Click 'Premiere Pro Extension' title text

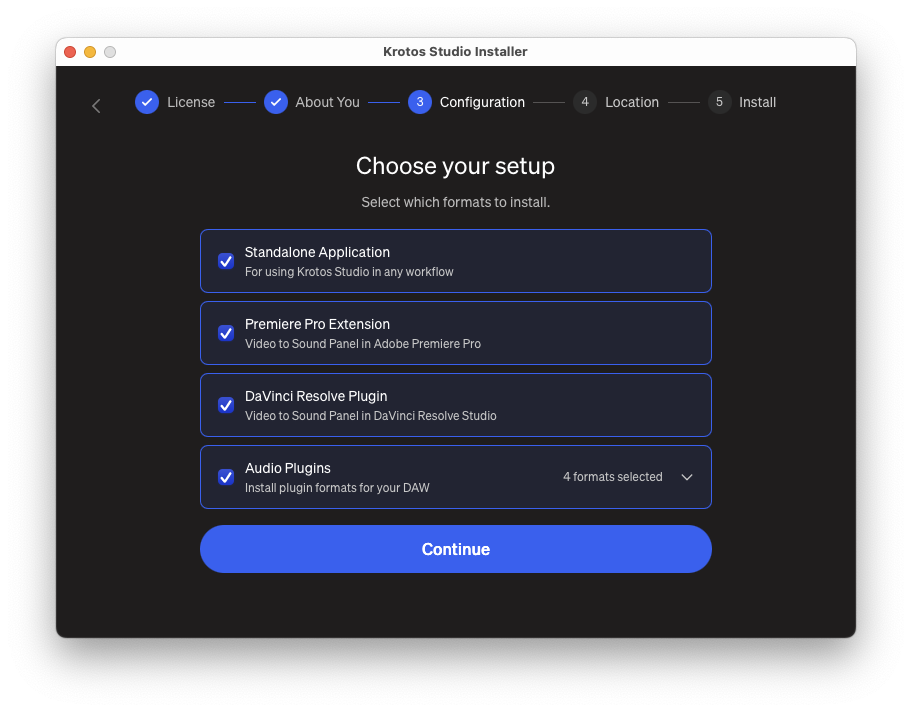click(x=318, y=324)
